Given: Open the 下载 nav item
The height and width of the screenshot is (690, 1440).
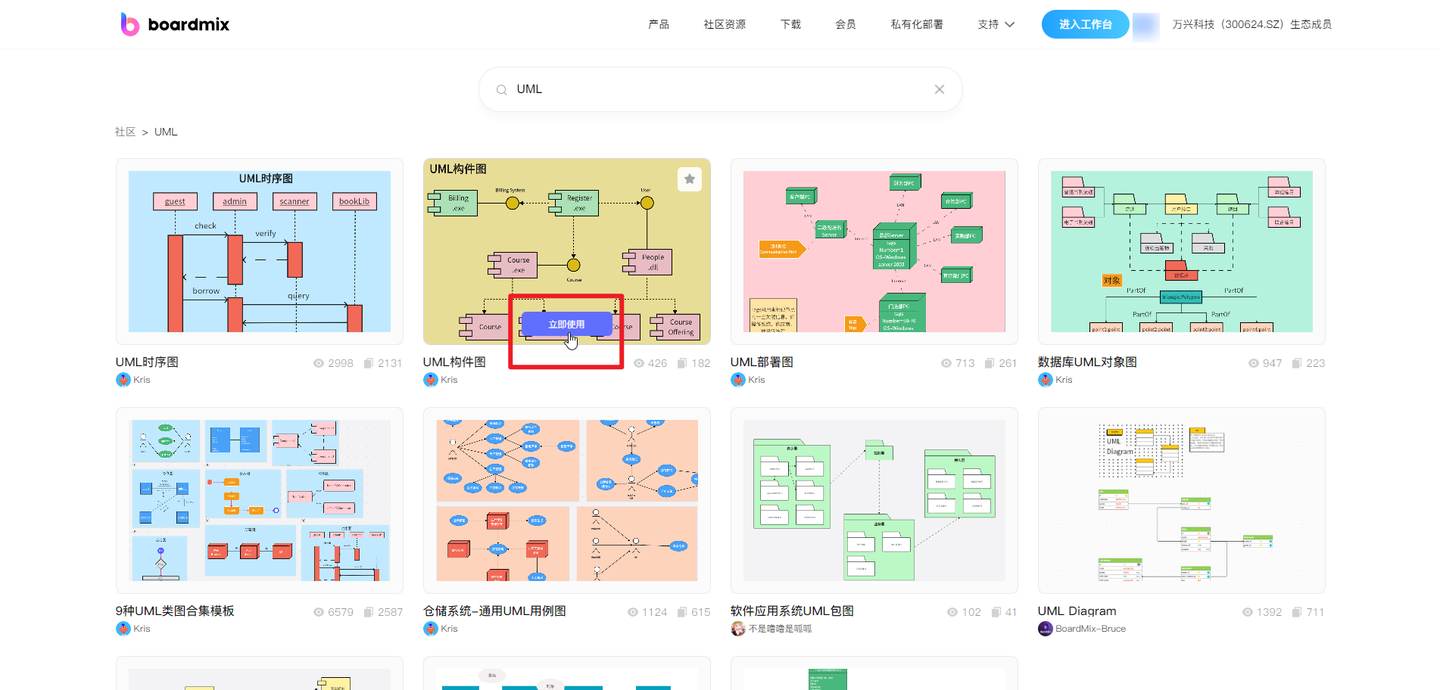Looking at the screenshot, I should point(790,24).
